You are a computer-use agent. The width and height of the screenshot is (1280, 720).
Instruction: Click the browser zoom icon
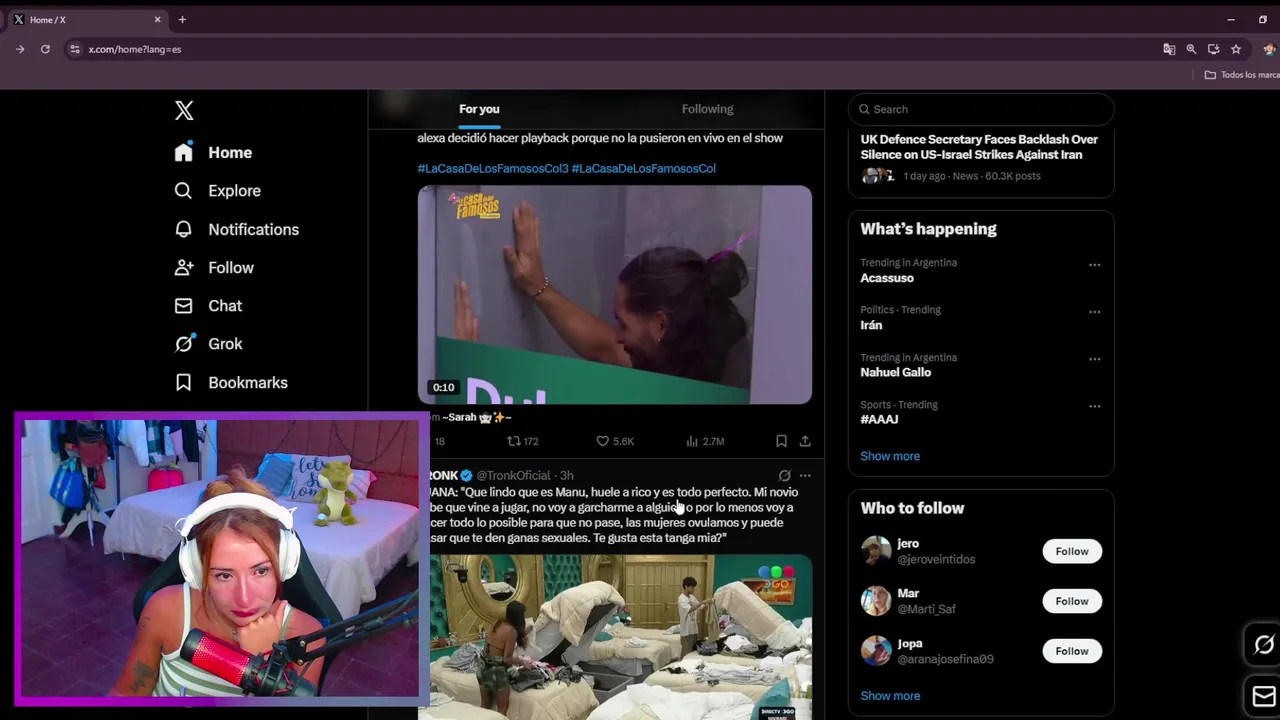[1191, 49]
